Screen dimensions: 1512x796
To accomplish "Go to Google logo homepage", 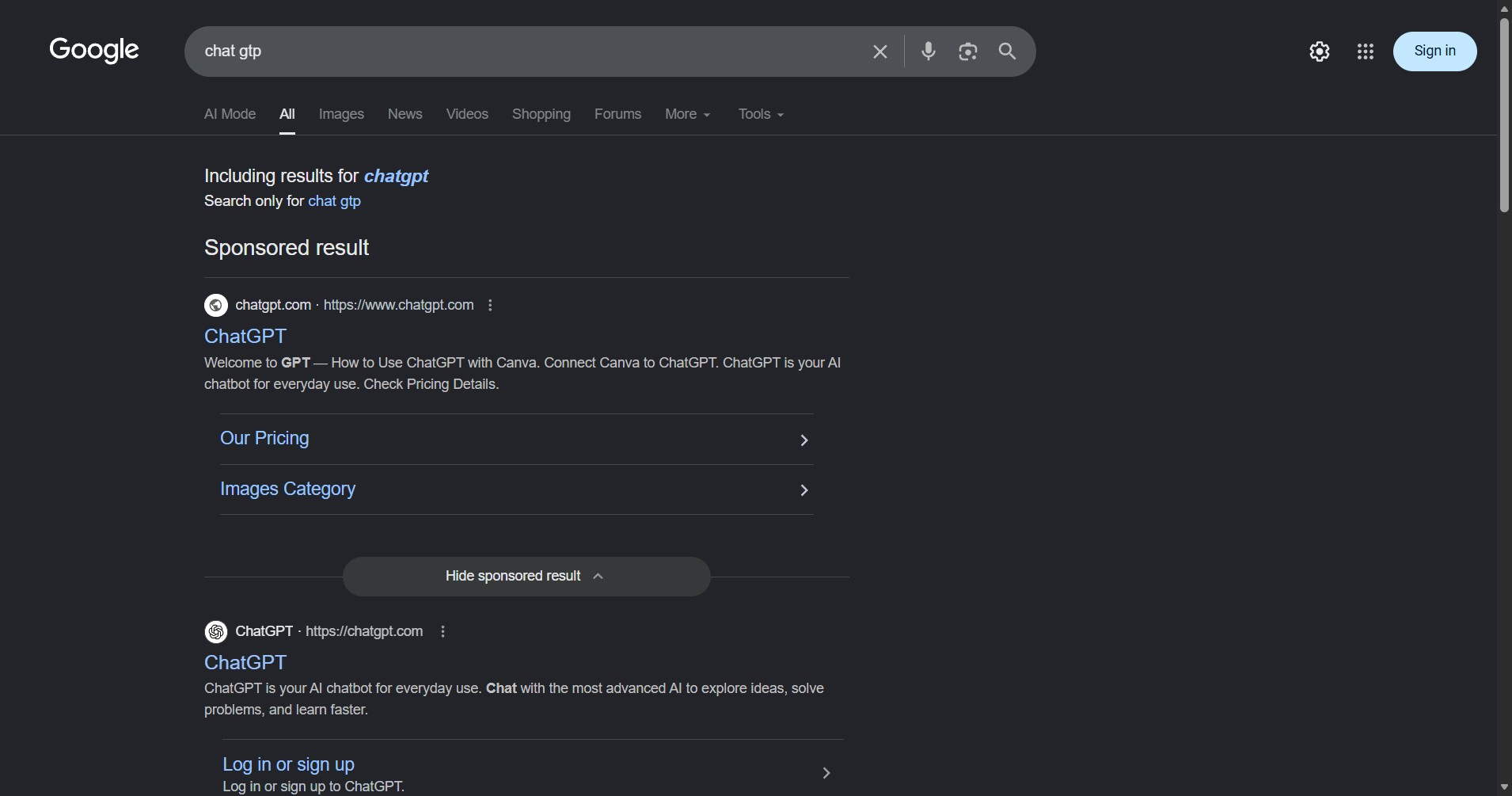I will click(94, 50).
